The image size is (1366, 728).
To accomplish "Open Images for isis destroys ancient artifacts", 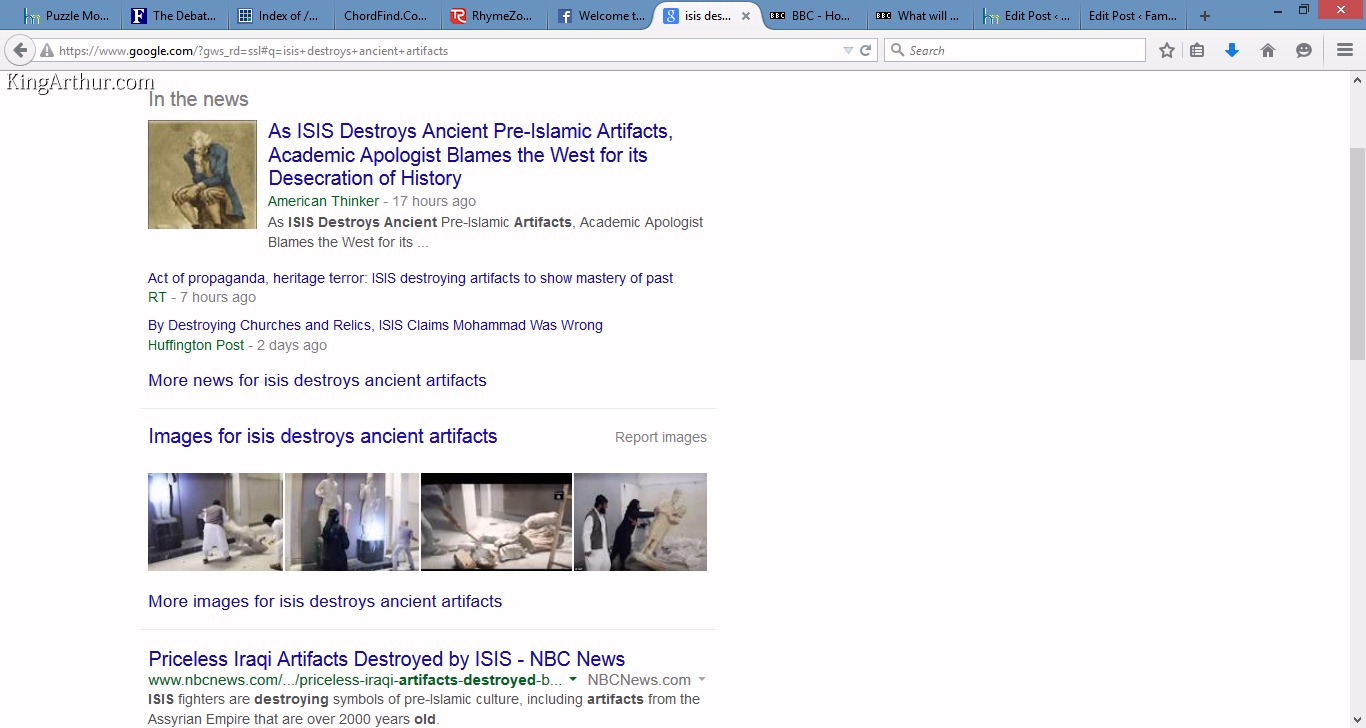I will coord(322,436).
